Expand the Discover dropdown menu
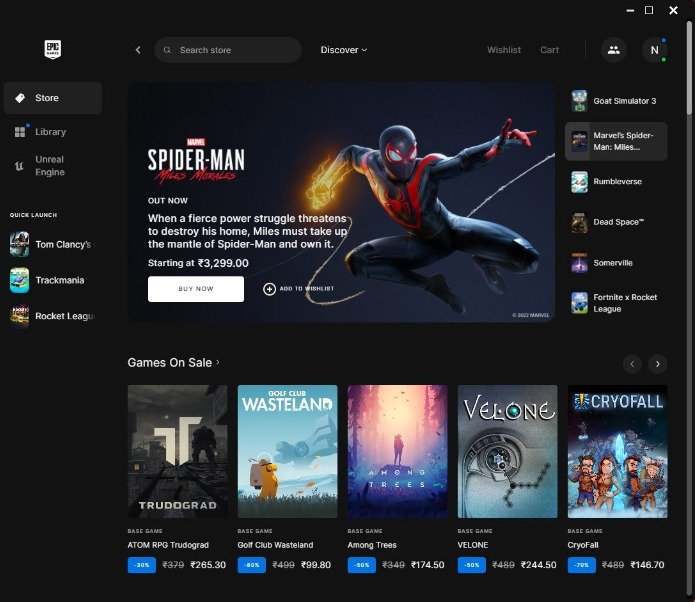The image size is (695, 602). [x=344, y=50]
